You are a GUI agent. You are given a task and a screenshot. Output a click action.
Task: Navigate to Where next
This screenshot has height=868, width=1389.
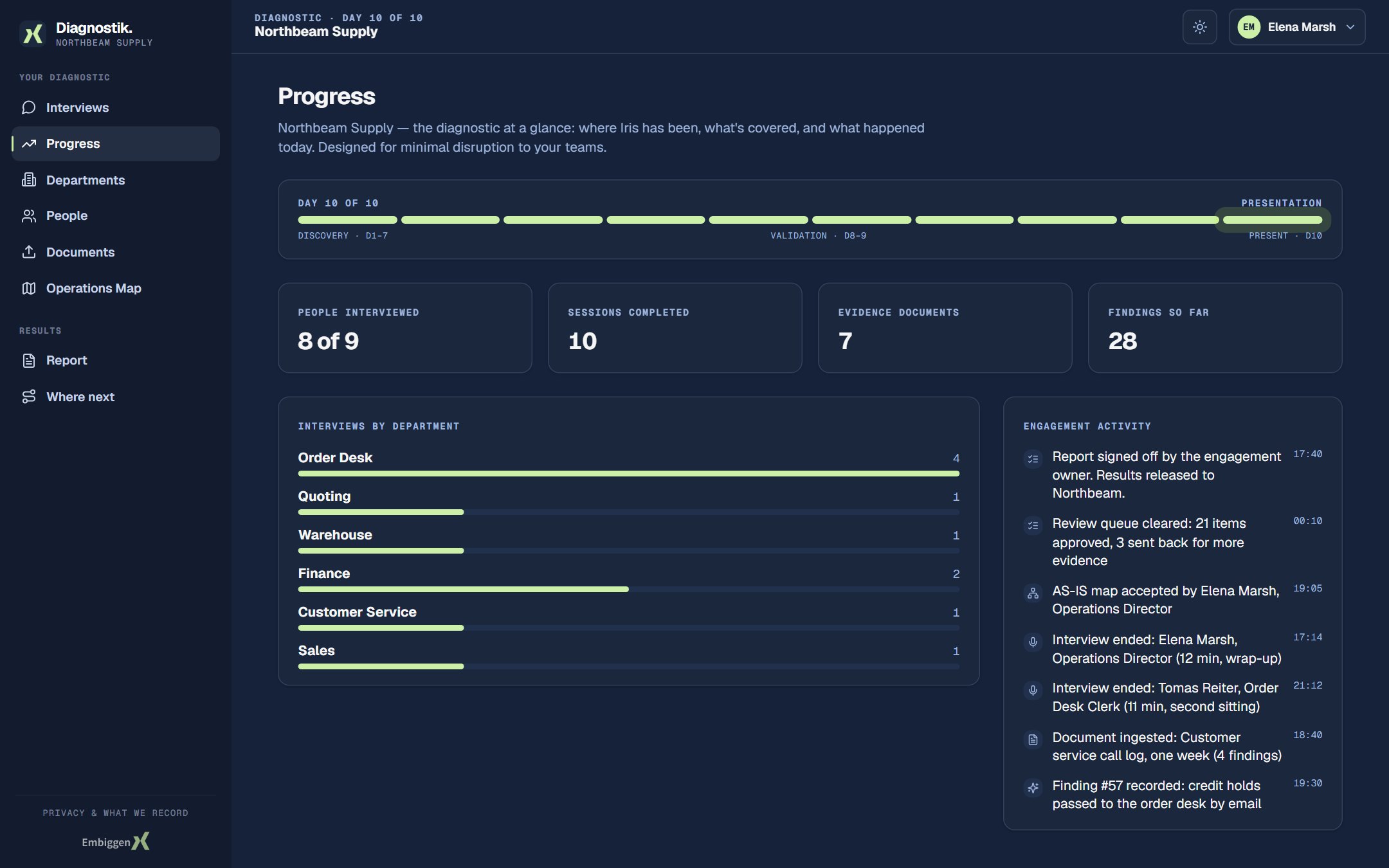click(x=116, y=397)
